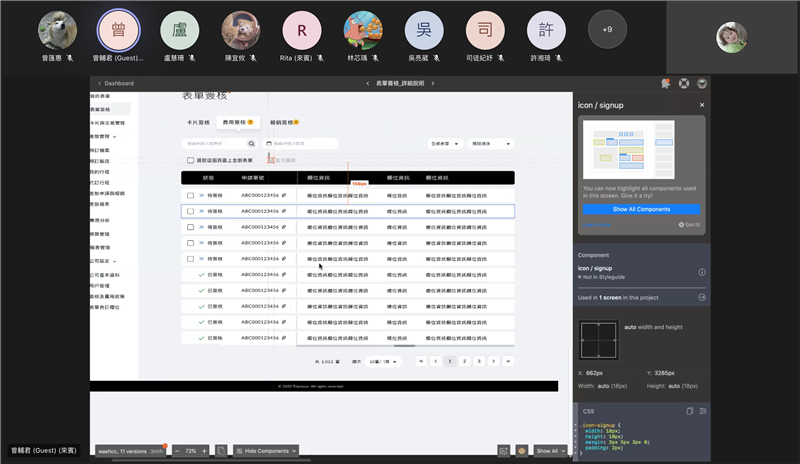
Task: Click the info icon beside icon / signup component
Action: point(701,272)
